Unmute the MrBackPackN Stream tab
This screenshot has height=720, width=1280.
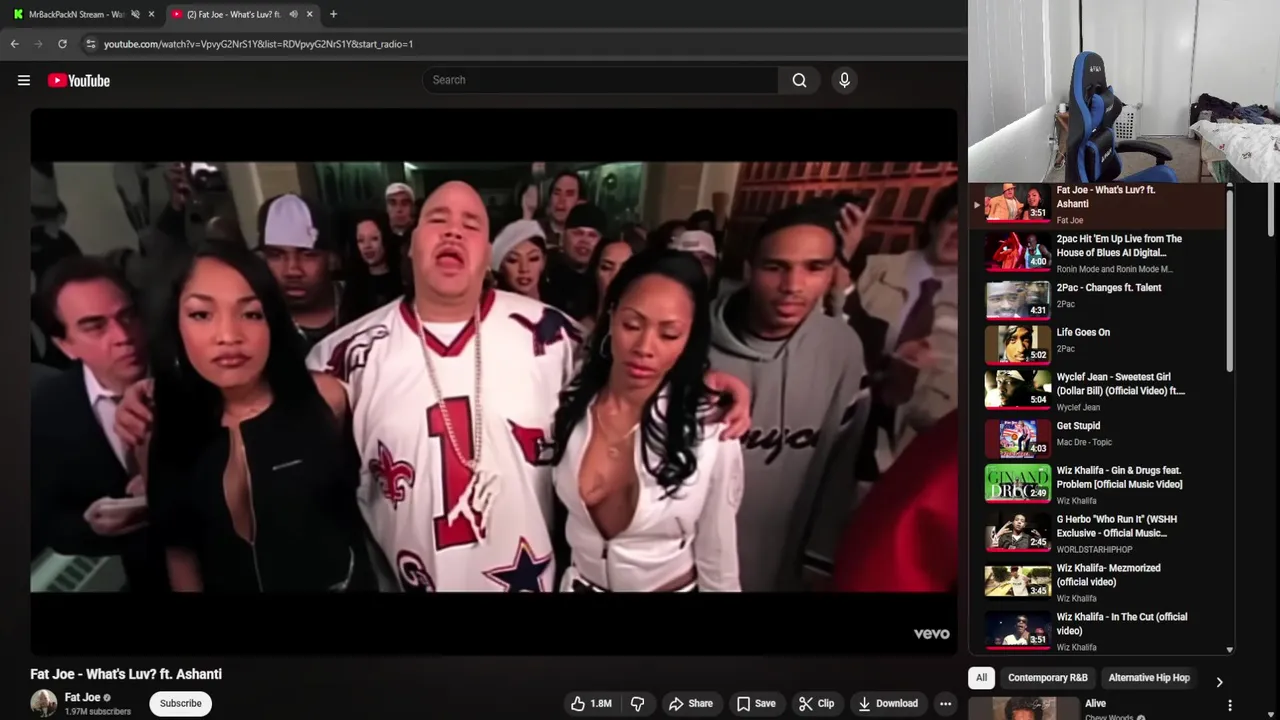[135, 14]
